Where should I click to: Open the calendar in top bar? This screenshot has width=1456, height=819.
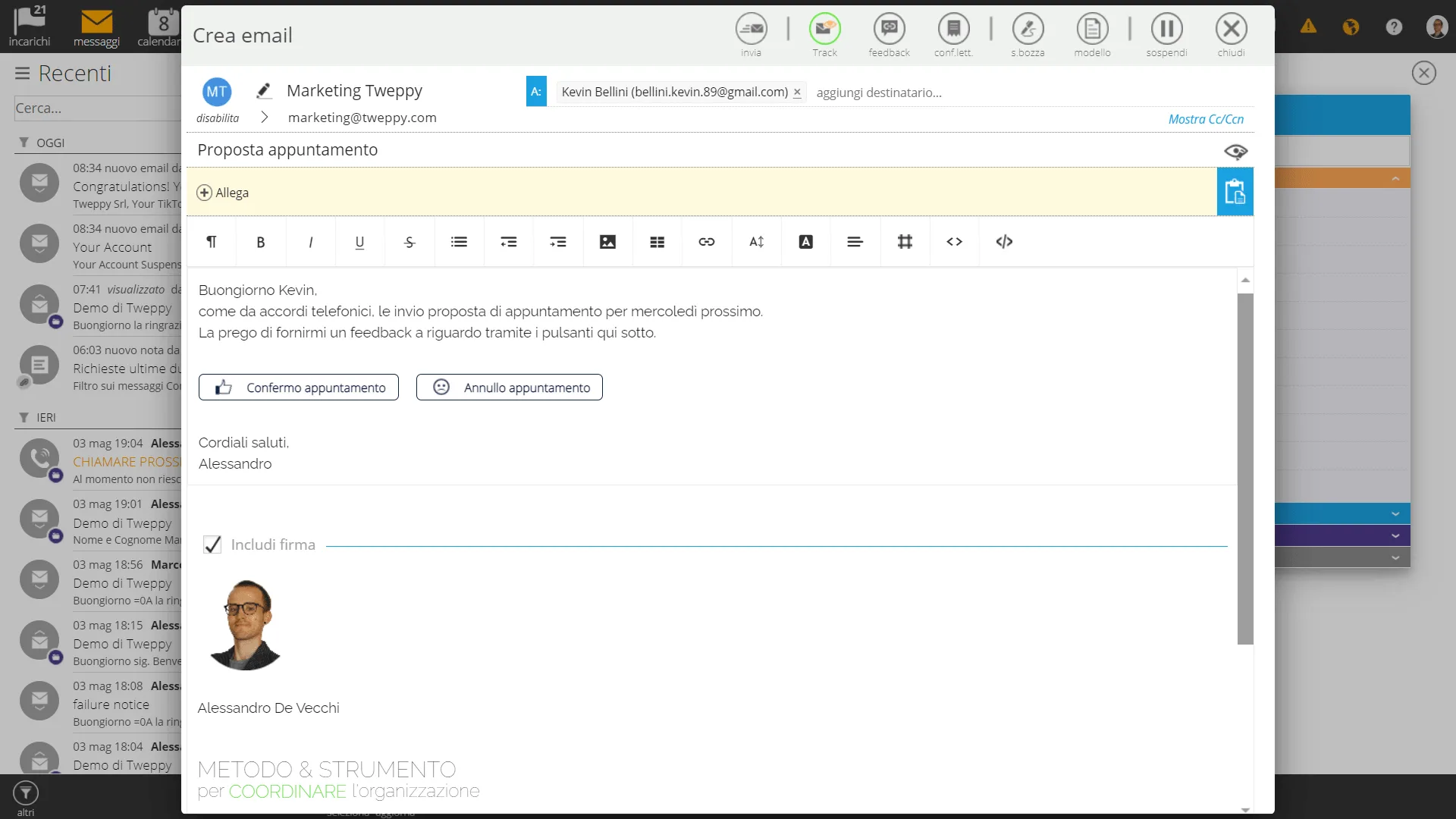[159, 27]
